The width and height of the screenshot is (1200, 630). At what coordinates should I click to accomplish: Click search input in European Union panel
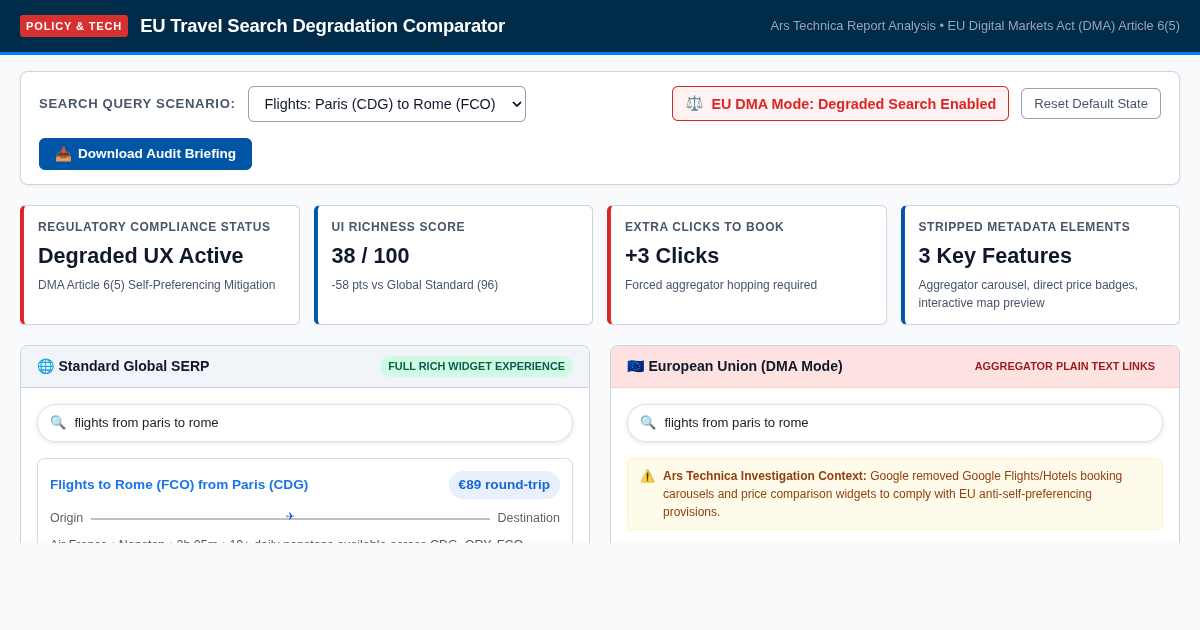coord(895,423)
